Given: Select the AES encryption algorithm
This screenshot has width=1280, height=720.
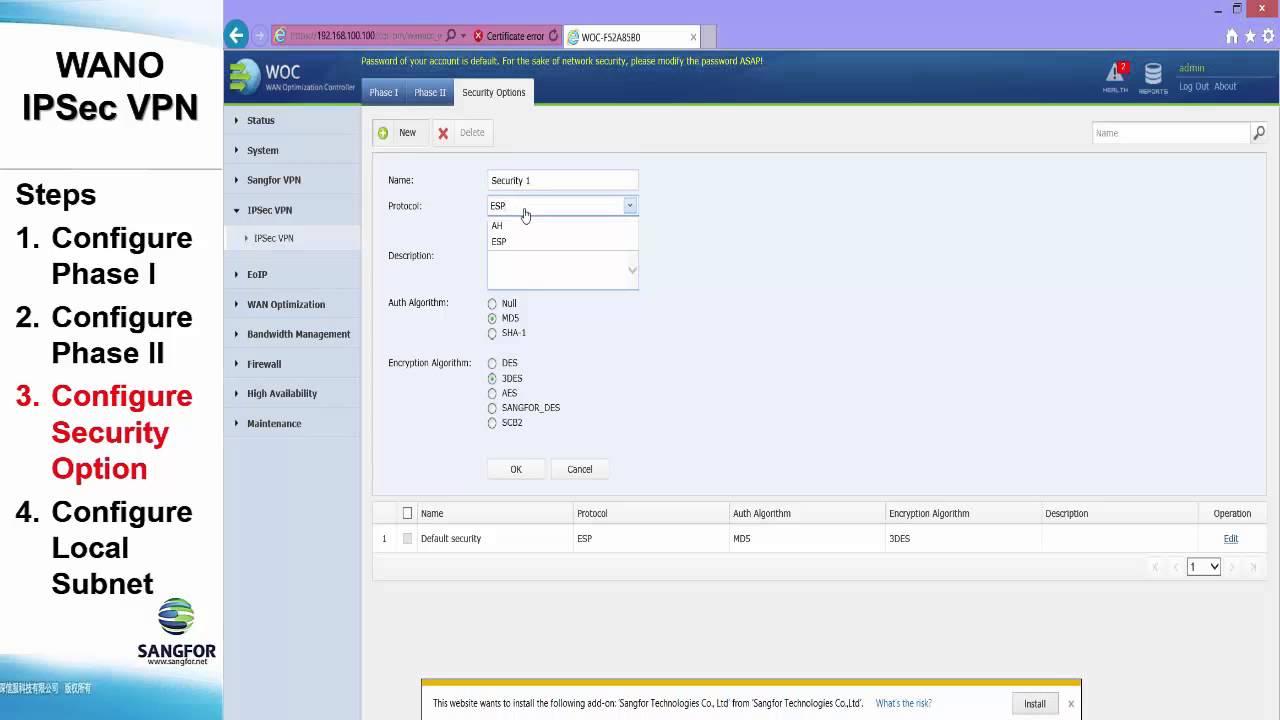Looking at the screenshot, I should (x=492, y=394).
